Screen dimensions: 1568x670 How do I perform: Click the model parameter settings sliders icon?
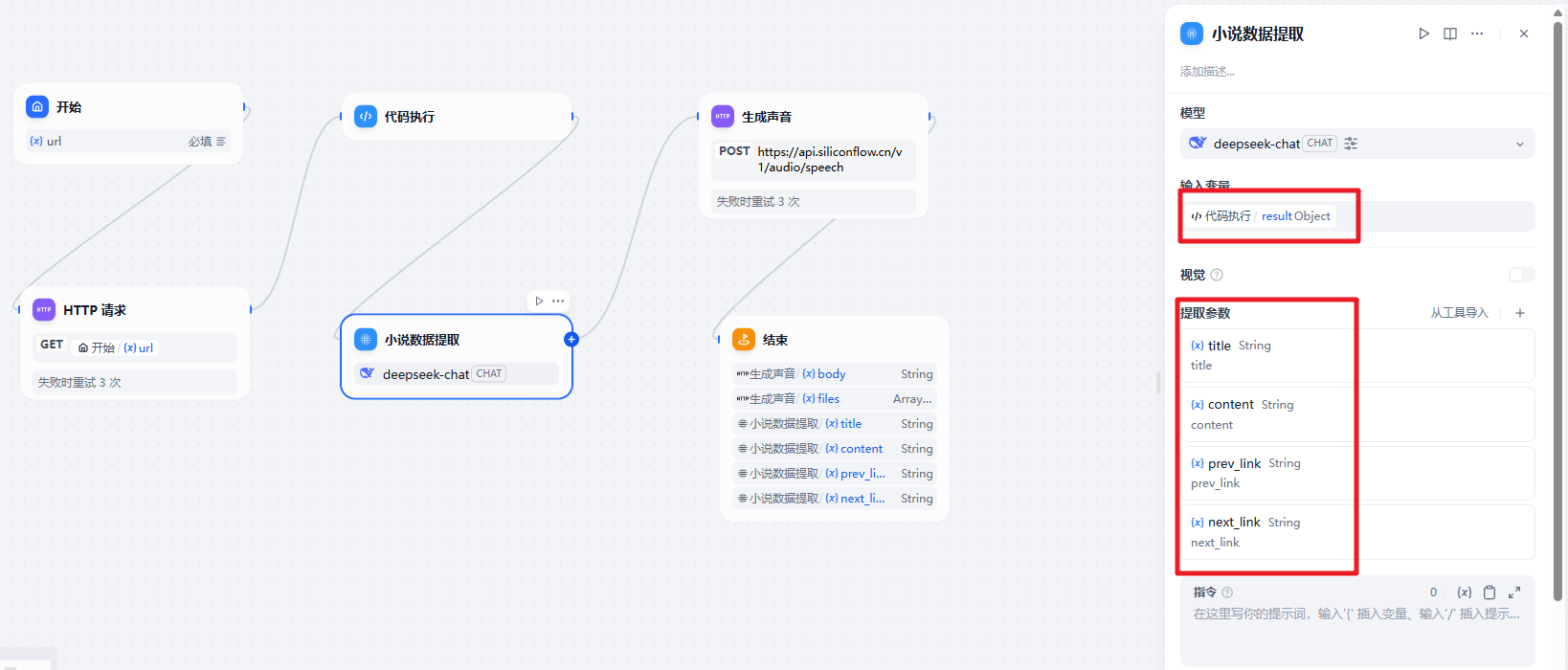[x=1351, y=144]
